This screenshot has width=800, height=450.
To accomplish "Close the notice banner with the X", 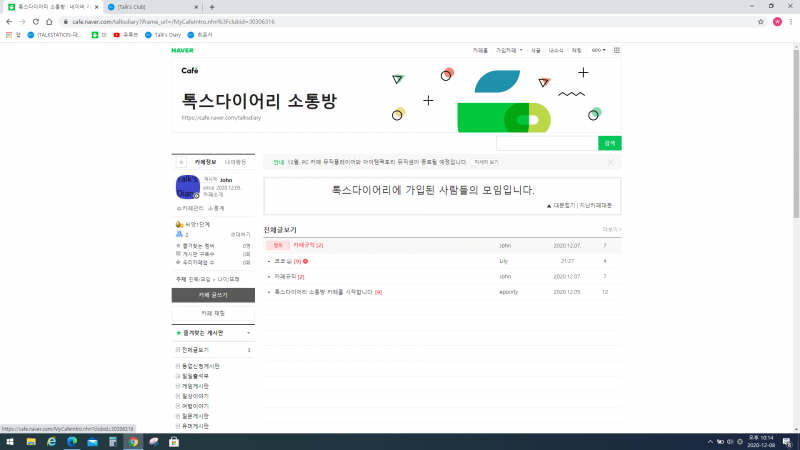I will (610, 161).
